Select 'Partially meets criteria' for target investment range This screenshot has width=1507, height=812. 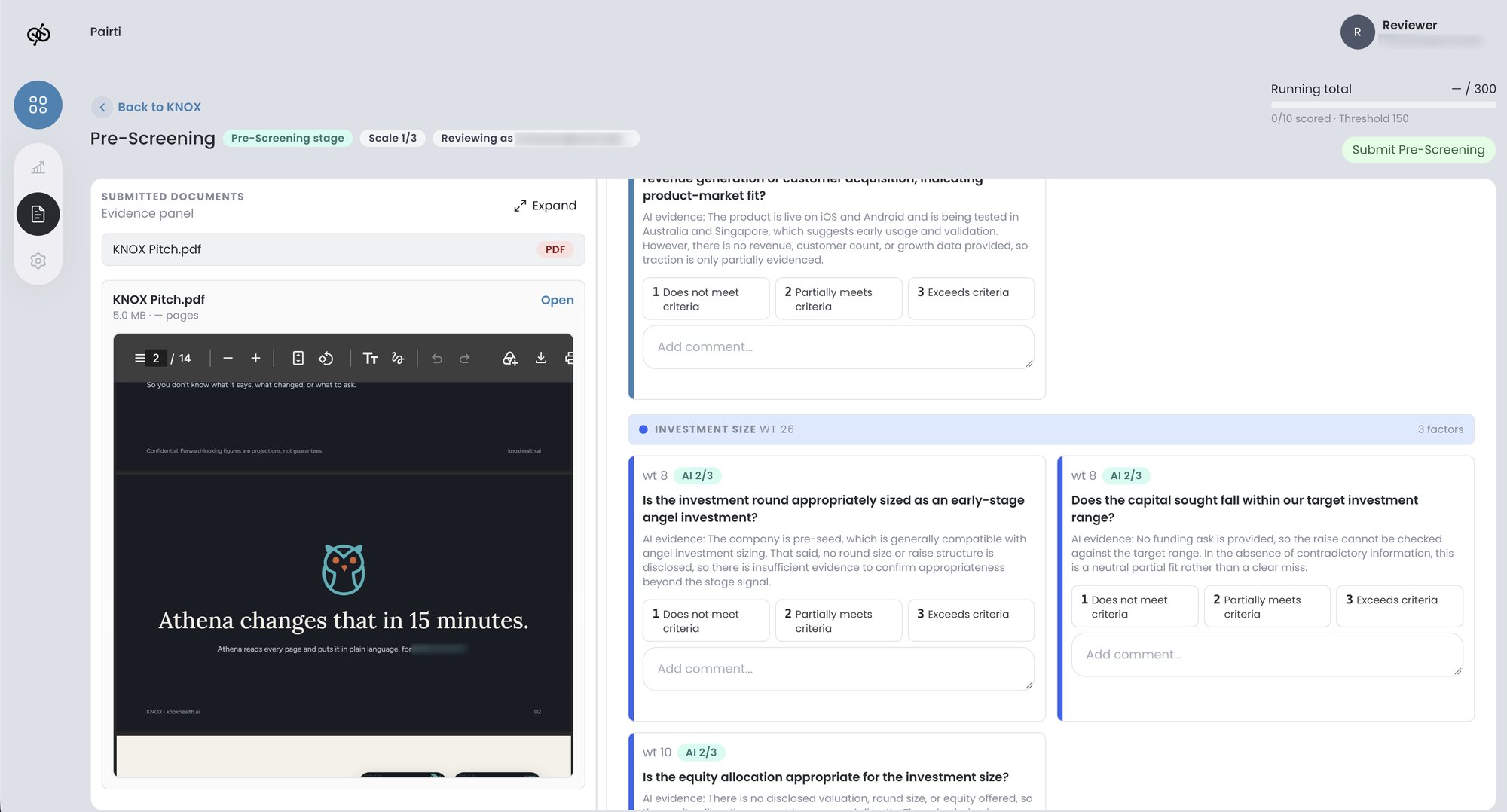[x=1267, y=606]
